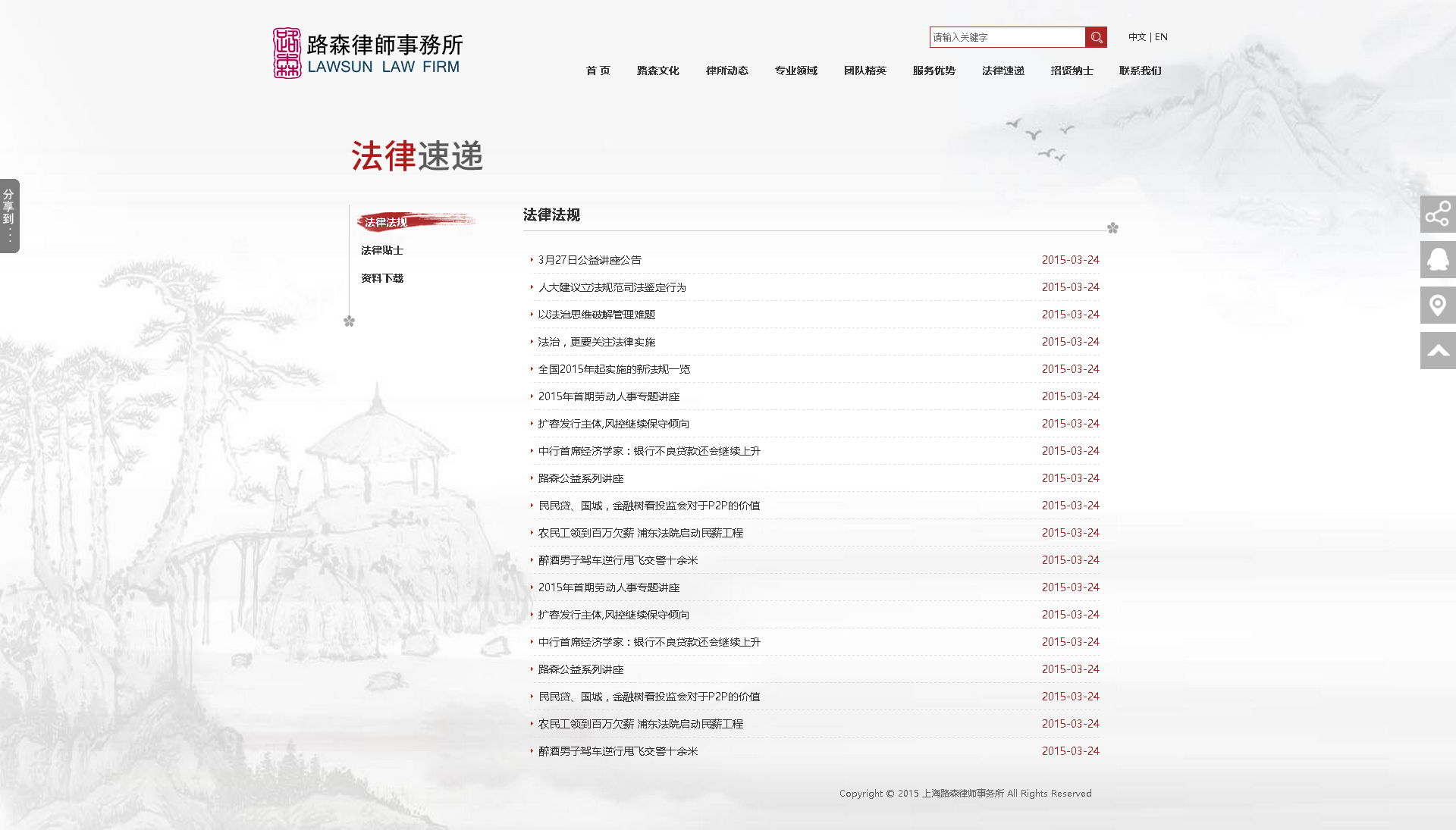The width and height of the screenshot is (1456, 830).
Task: Open the QQ chat penguin icon
Action: (x=1437, y=260)
